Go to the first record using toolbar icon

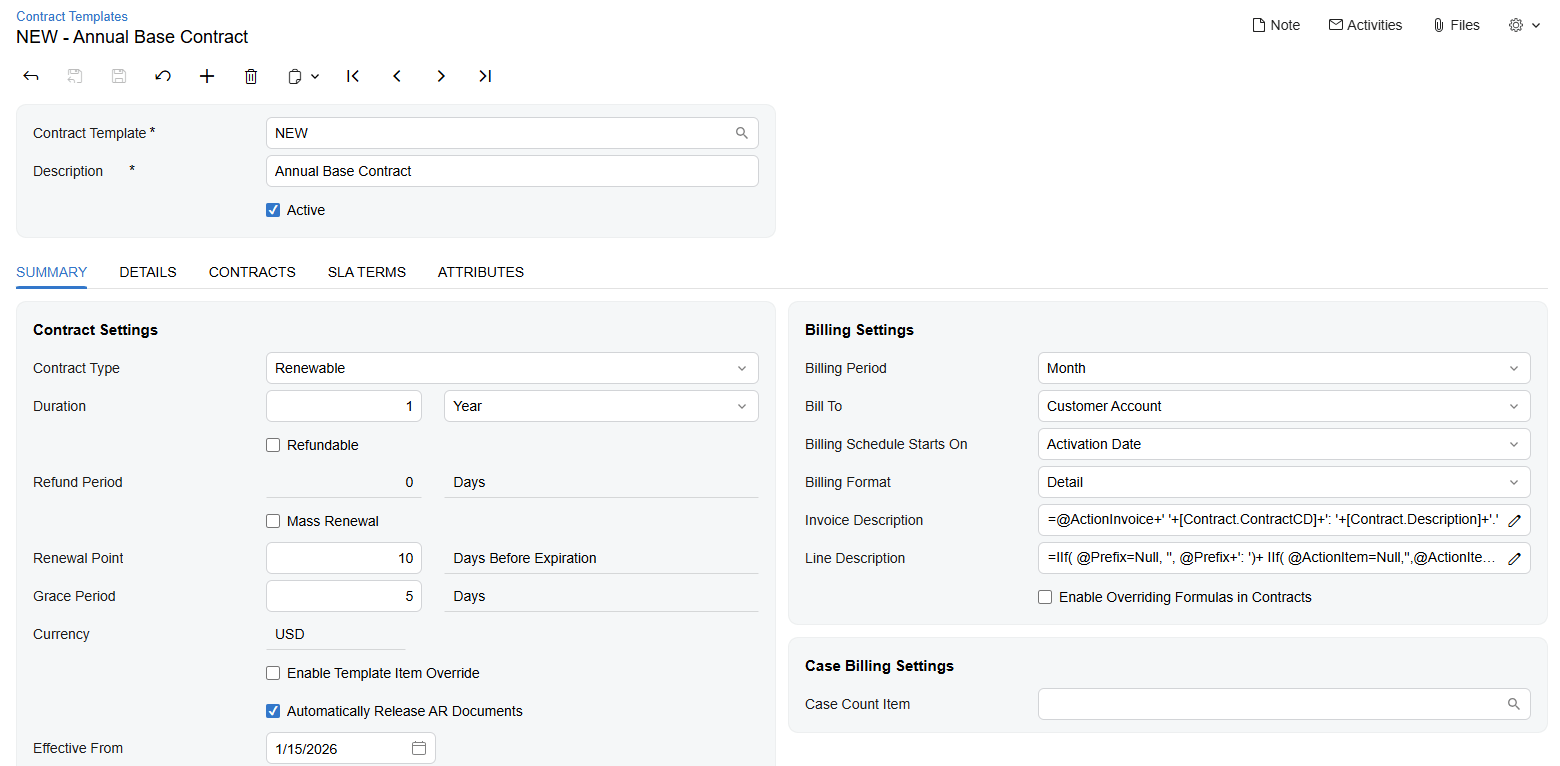click(x=353, y=76)
